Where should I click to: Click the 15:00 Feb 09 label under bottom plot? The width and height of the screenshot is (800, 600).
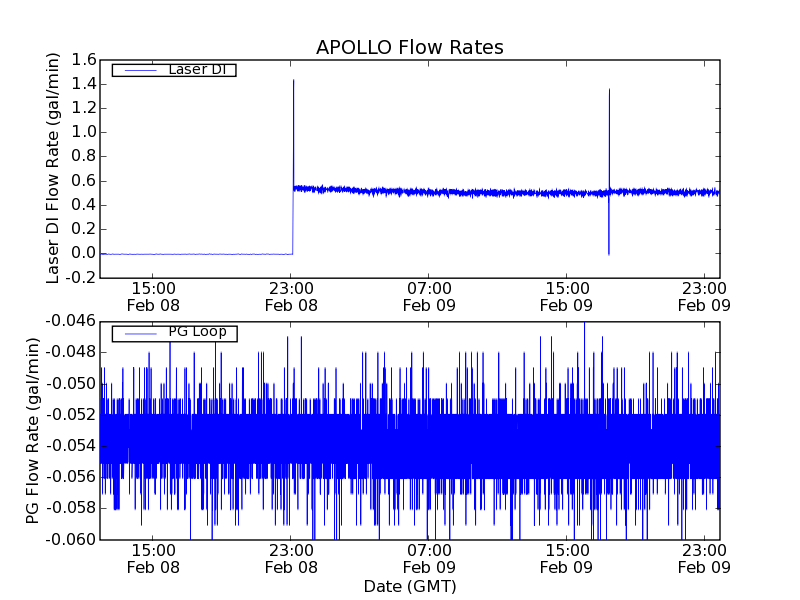point(566,558)
